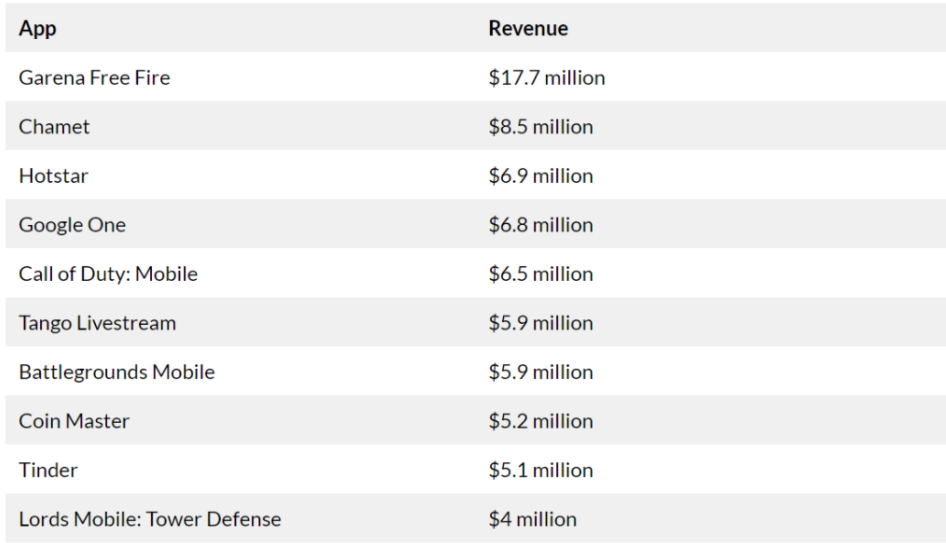Click the $6.5 million revenue cell
This screenshot has width=946, height=543.
[x=540, y=273]
